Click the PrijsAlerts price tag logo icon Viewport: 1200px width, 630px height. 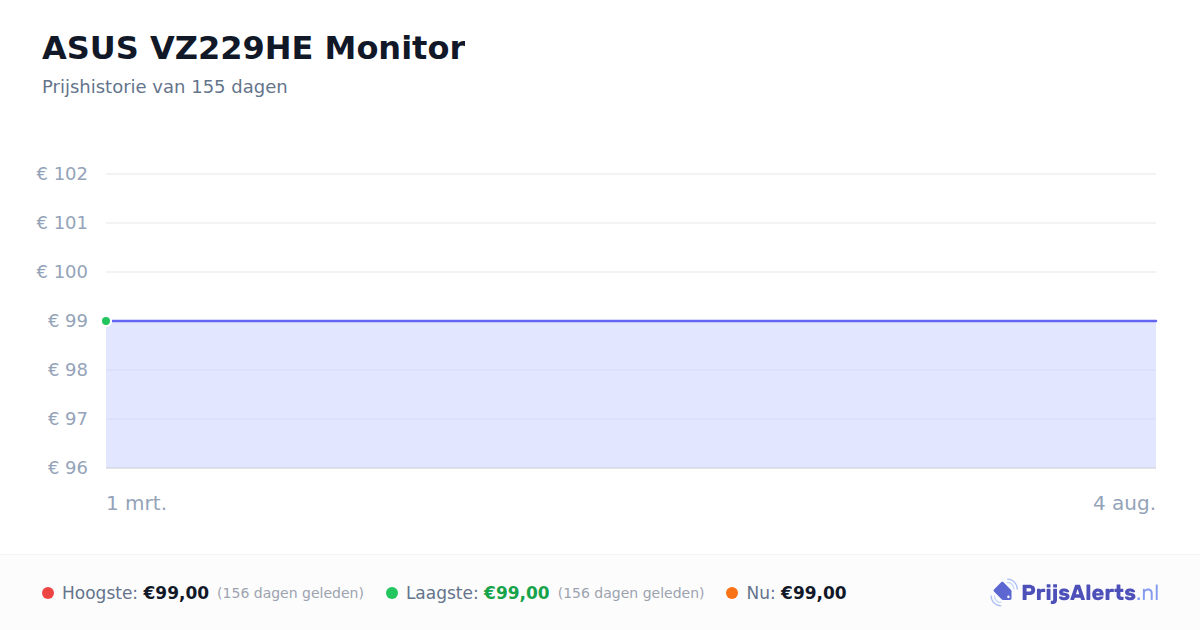click(x=1003, y=593)
